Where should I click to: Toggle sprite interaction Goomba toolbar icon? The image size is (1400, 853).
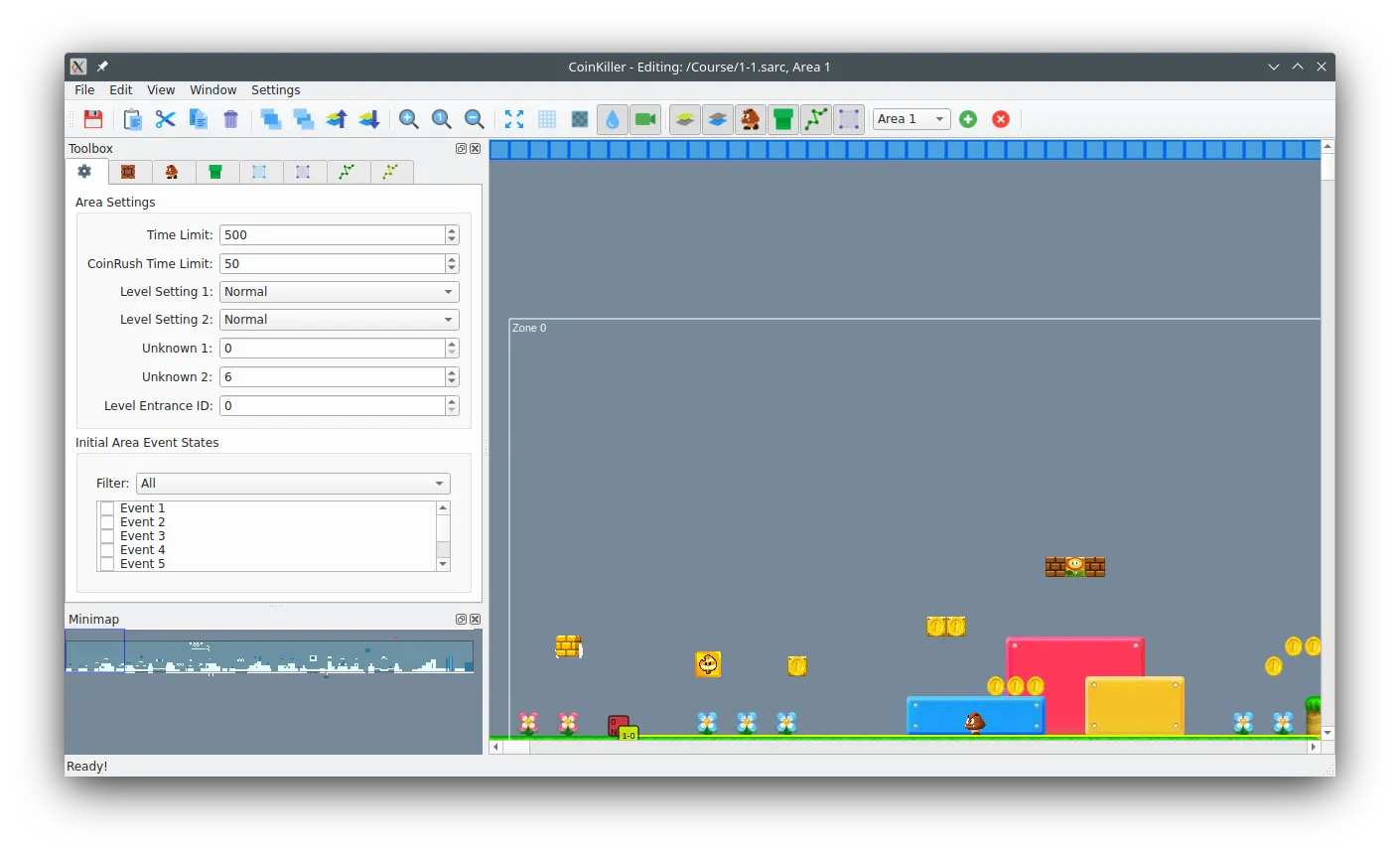click(x=751, y=119)
